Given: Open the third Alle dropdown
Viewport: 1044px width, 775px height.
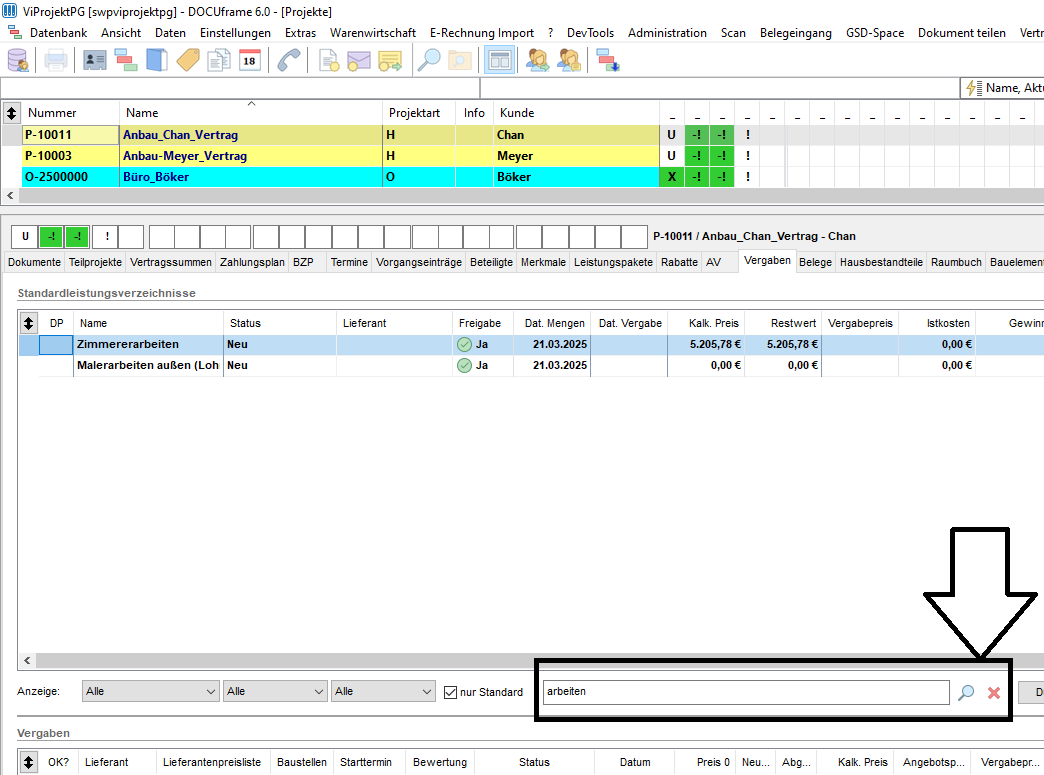Looking at the screenshot, I should point(384,691).
